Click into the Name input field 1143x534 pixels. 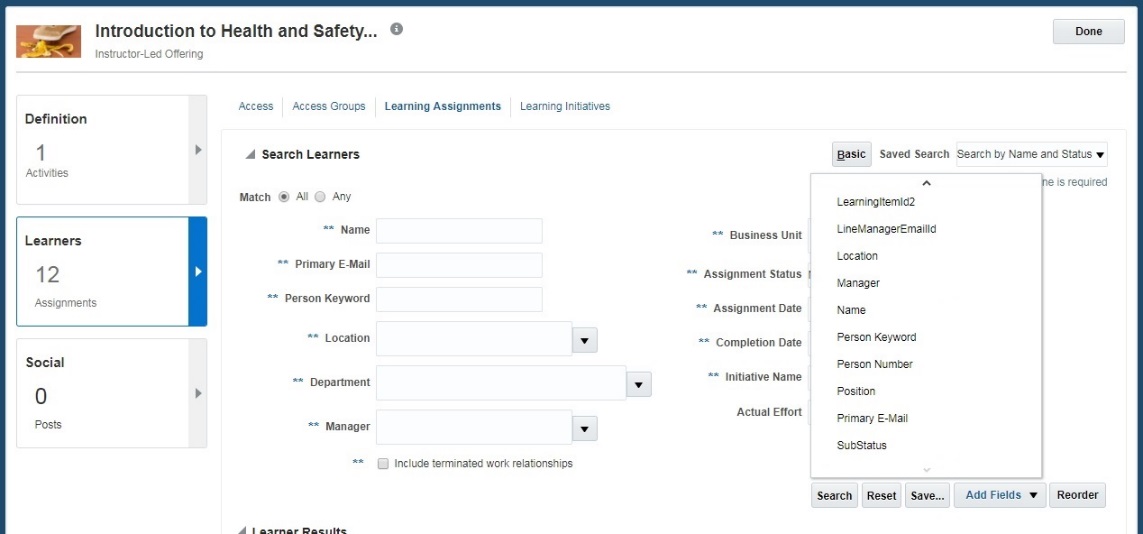click(459, 231)
